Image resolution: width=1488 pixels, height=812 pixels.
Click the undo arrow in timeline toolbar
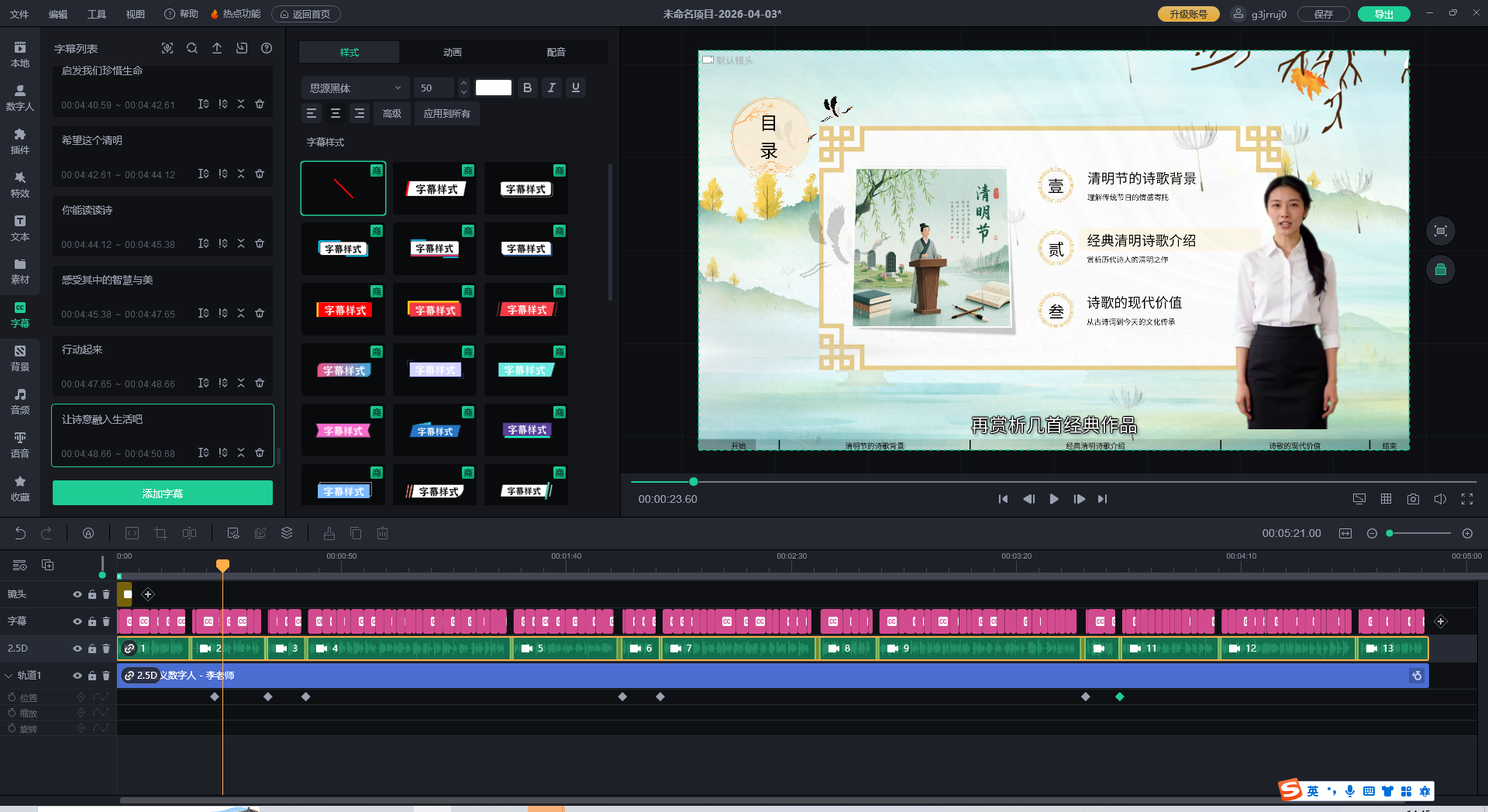point(20,533)
